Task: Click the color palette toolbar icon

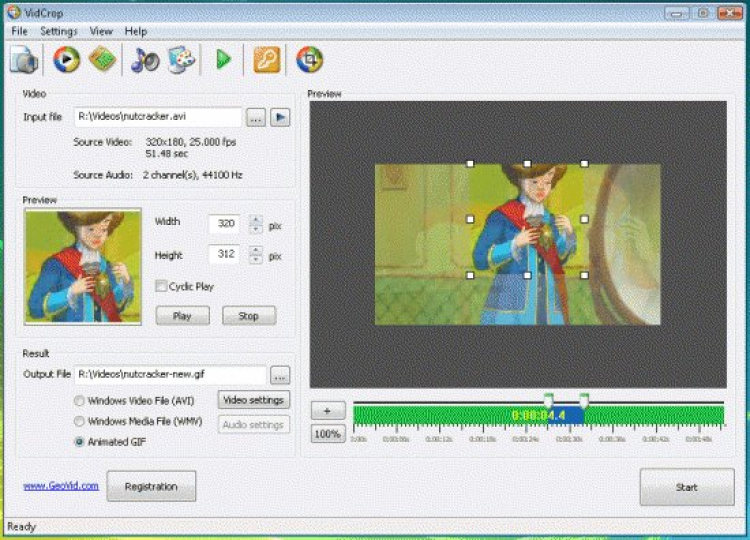Action: pyautogui.click(x=181, y=59)
